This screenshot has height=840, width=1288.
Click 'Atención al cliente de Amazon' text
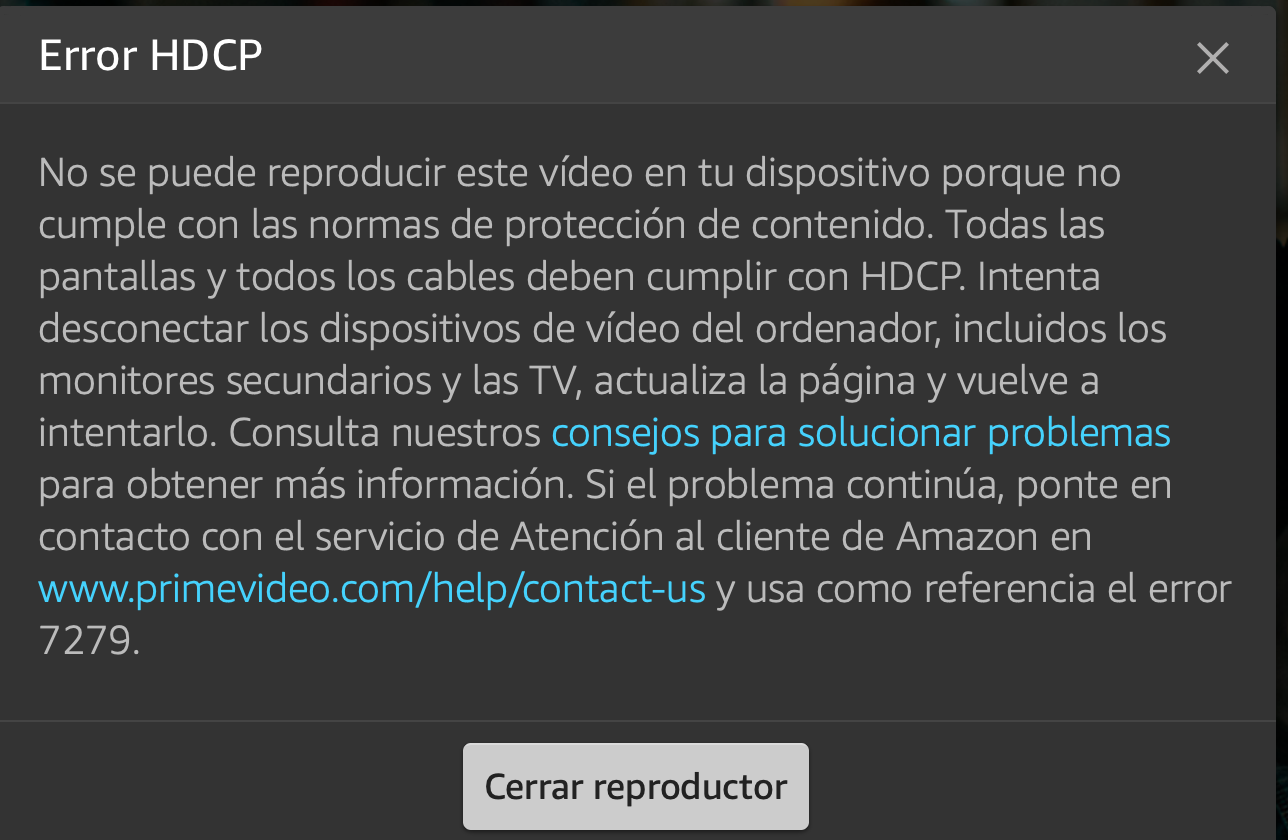tap(774, 537)
